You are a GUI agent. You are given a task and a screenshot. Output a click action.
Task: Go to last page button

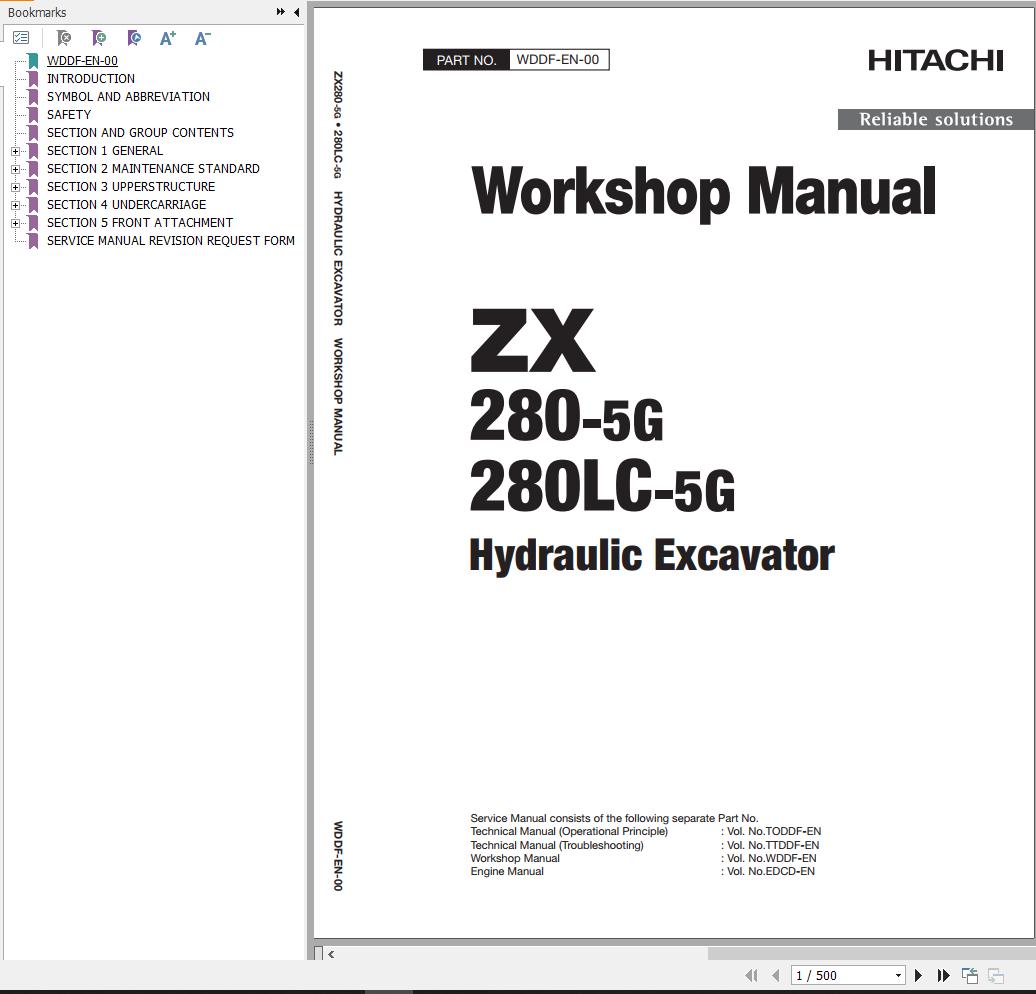(944, 975)
